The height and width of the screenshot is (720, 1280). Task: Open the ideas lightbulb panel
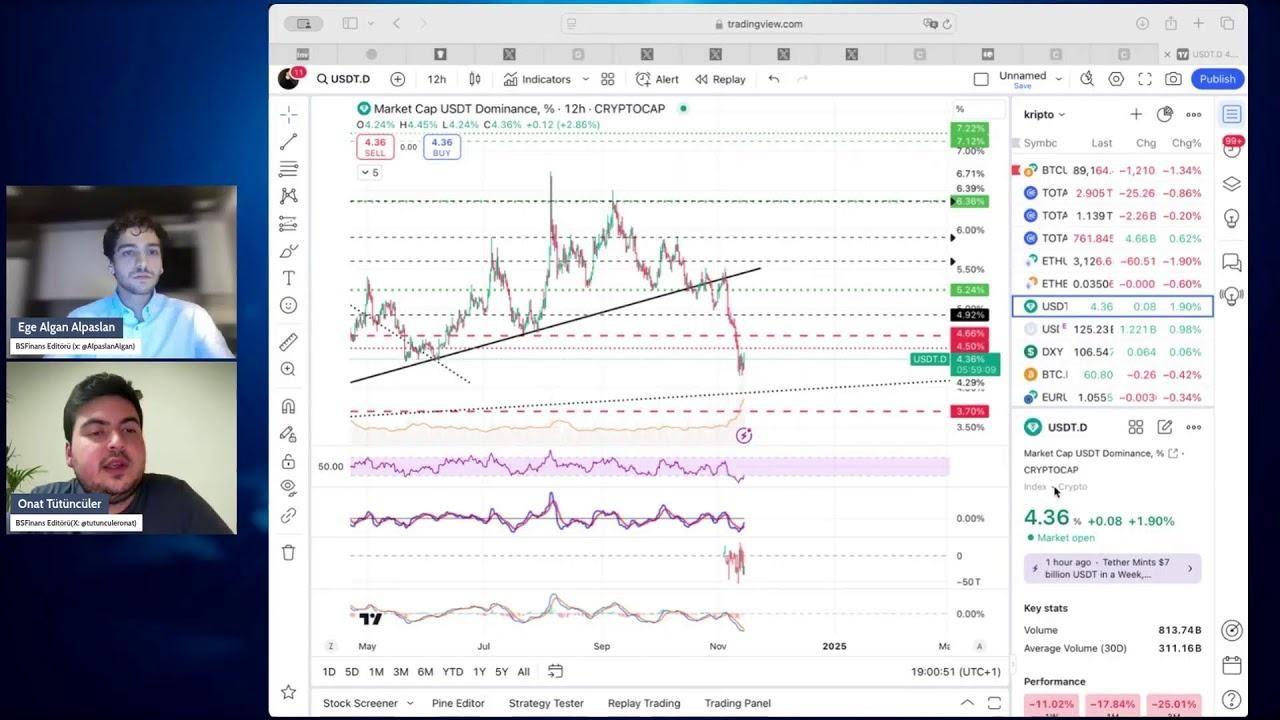pyautogui.click(x=1232, y=218)
